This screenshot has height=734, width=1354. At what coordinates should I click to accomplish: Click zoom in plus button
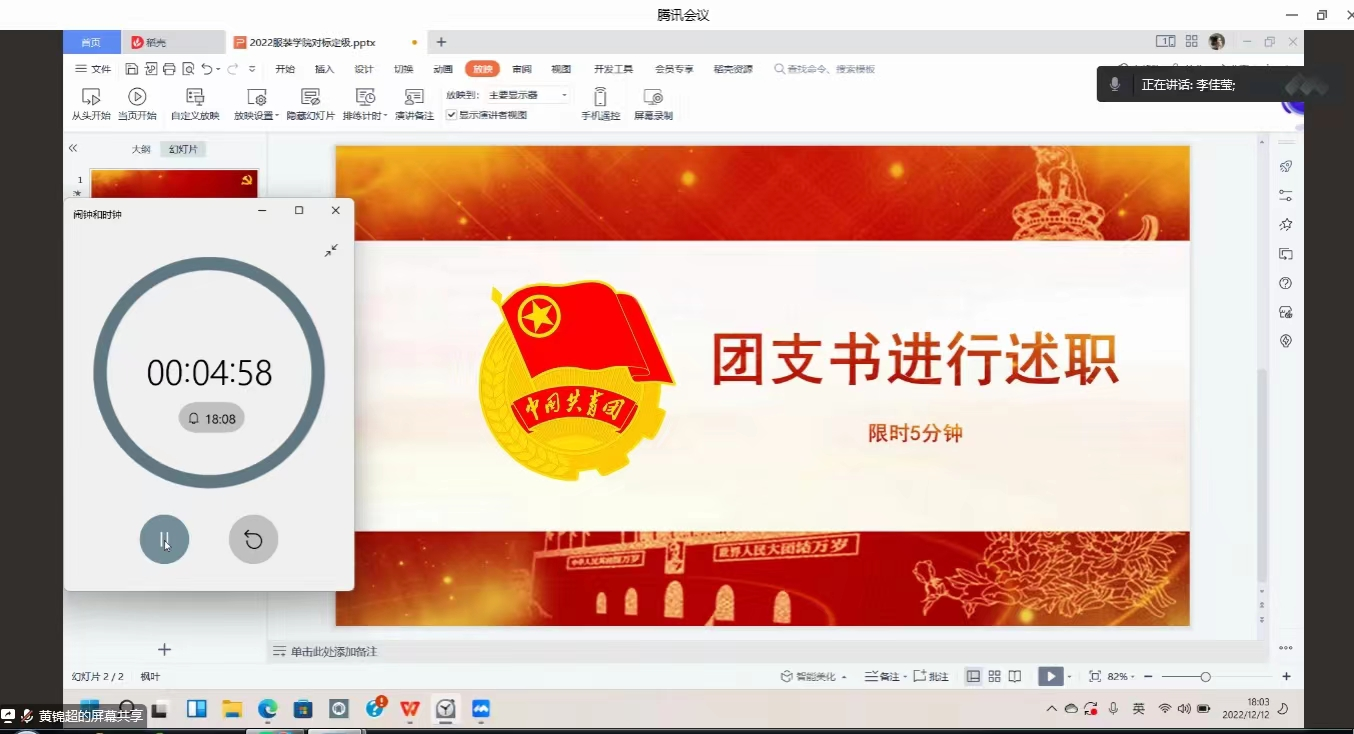[x=1286, y=677]
